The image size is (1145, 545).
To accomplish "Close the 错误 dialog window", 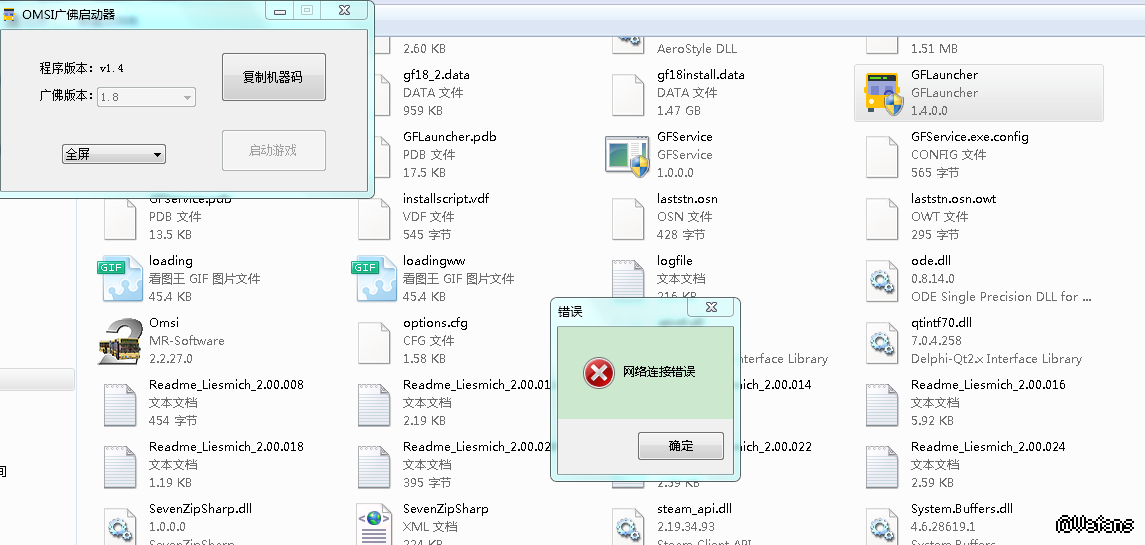I will point(710,308).
